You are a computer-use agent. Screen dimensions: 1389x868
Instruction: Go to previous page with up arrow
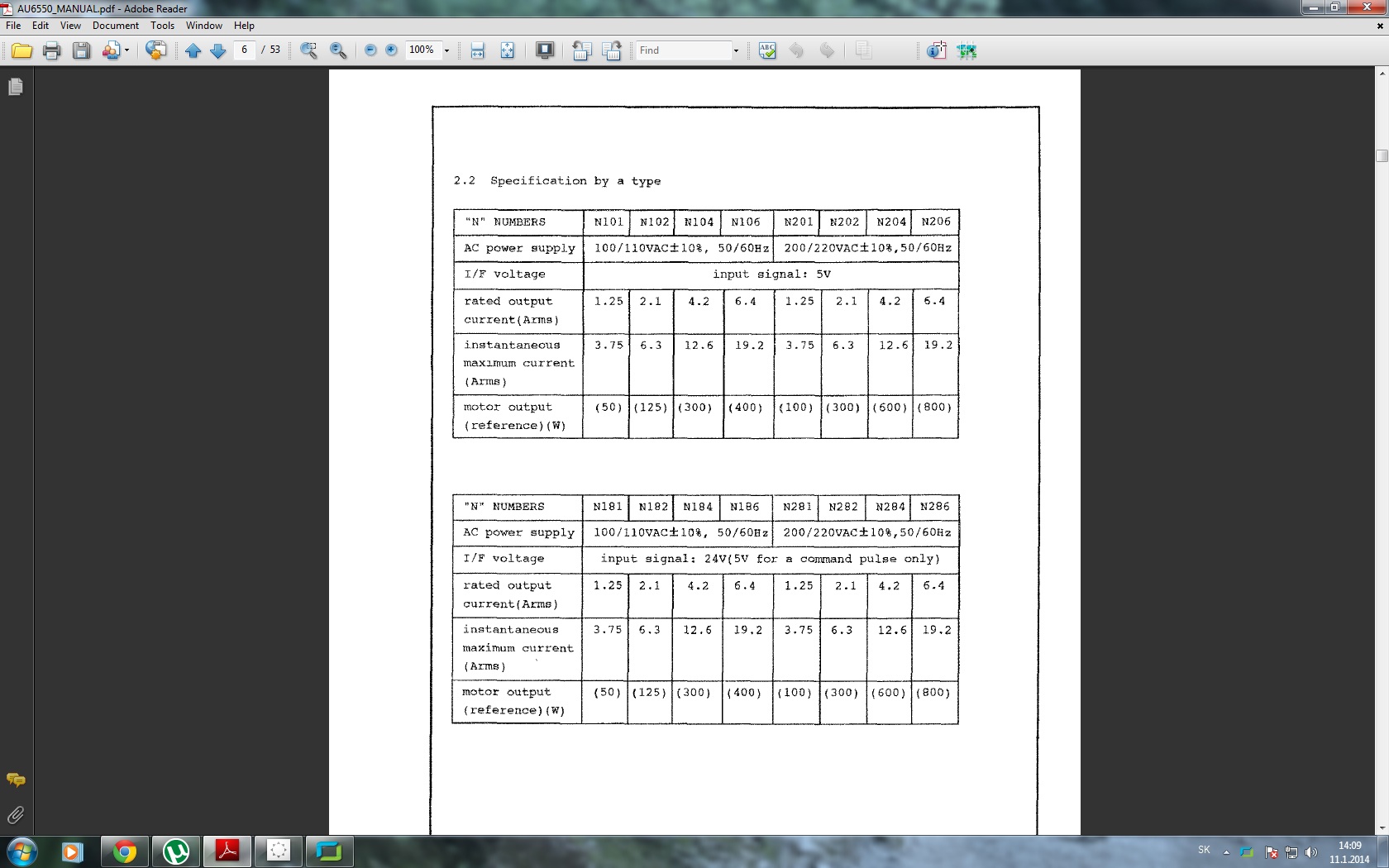[193, 51]
